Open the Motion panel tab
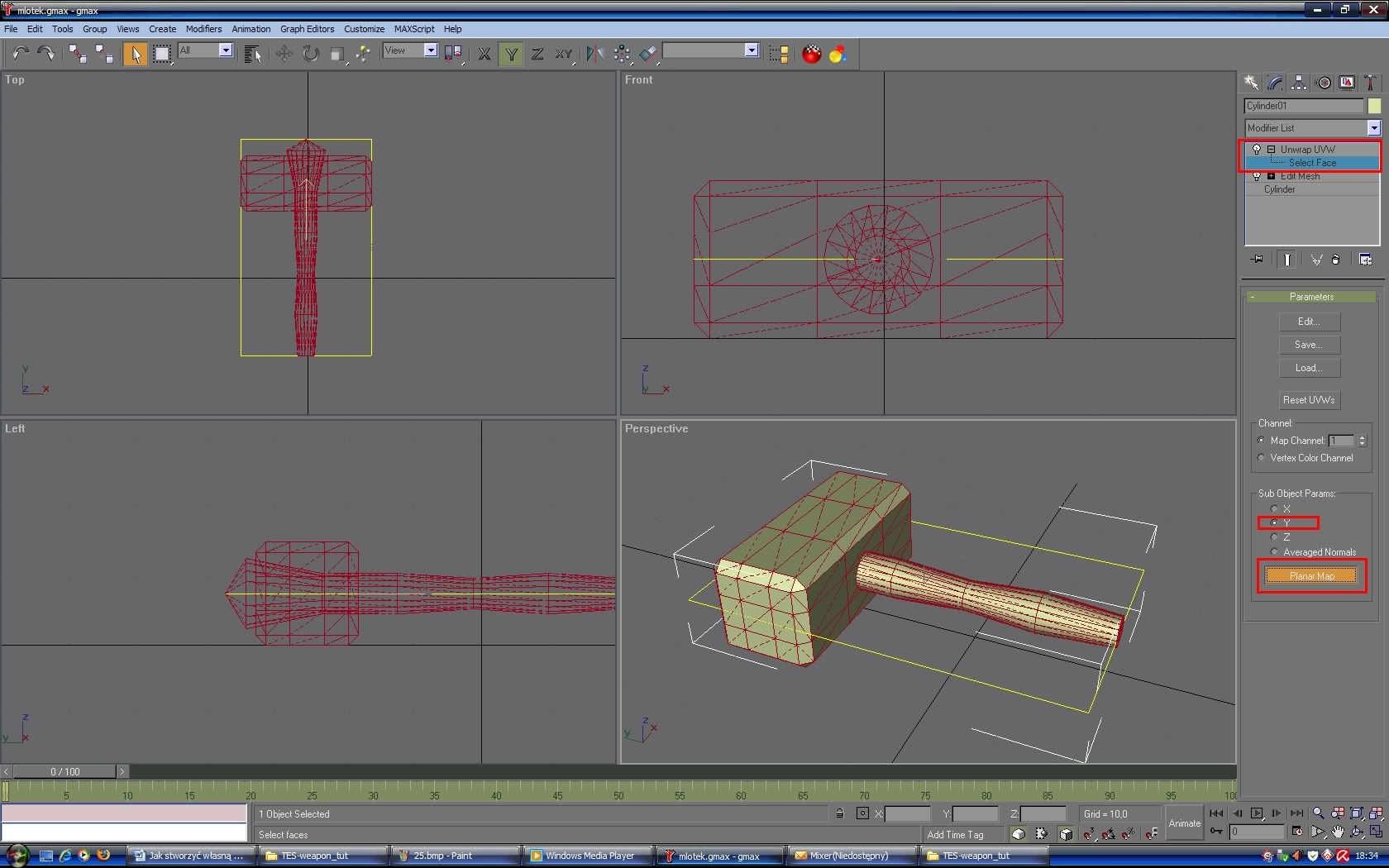The image size is (1389, 868). coord(1324,82)
